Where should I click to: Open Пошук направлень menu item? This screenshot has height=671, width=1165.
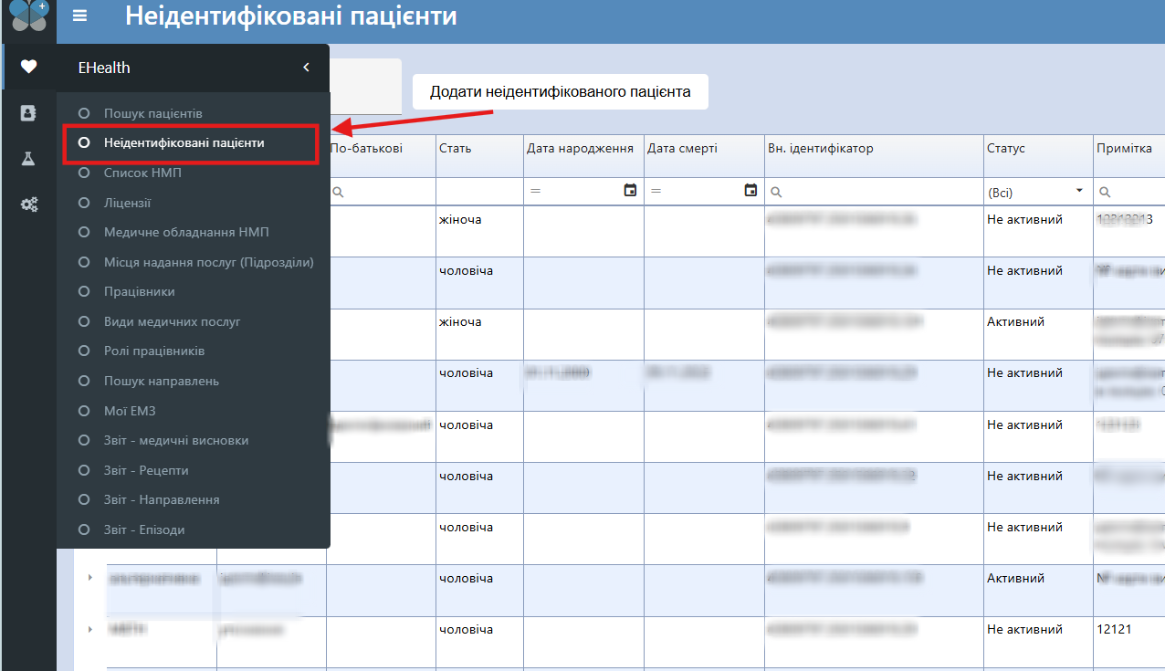click(161, 380)
